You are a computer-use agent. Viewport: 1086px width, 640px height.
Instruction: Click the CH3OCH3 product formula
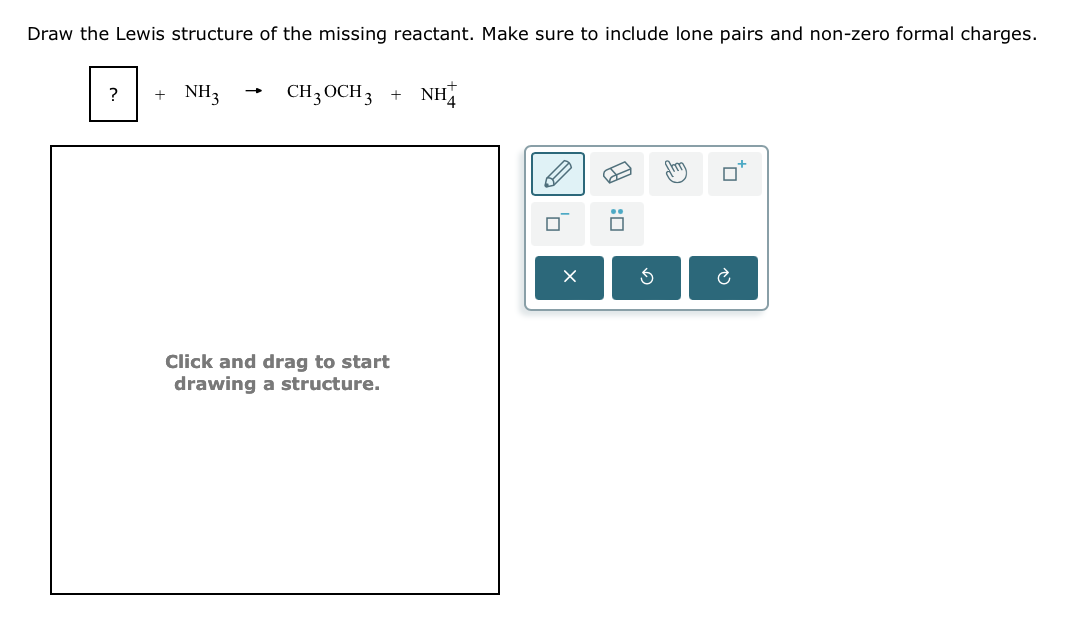tap(328, 93)
